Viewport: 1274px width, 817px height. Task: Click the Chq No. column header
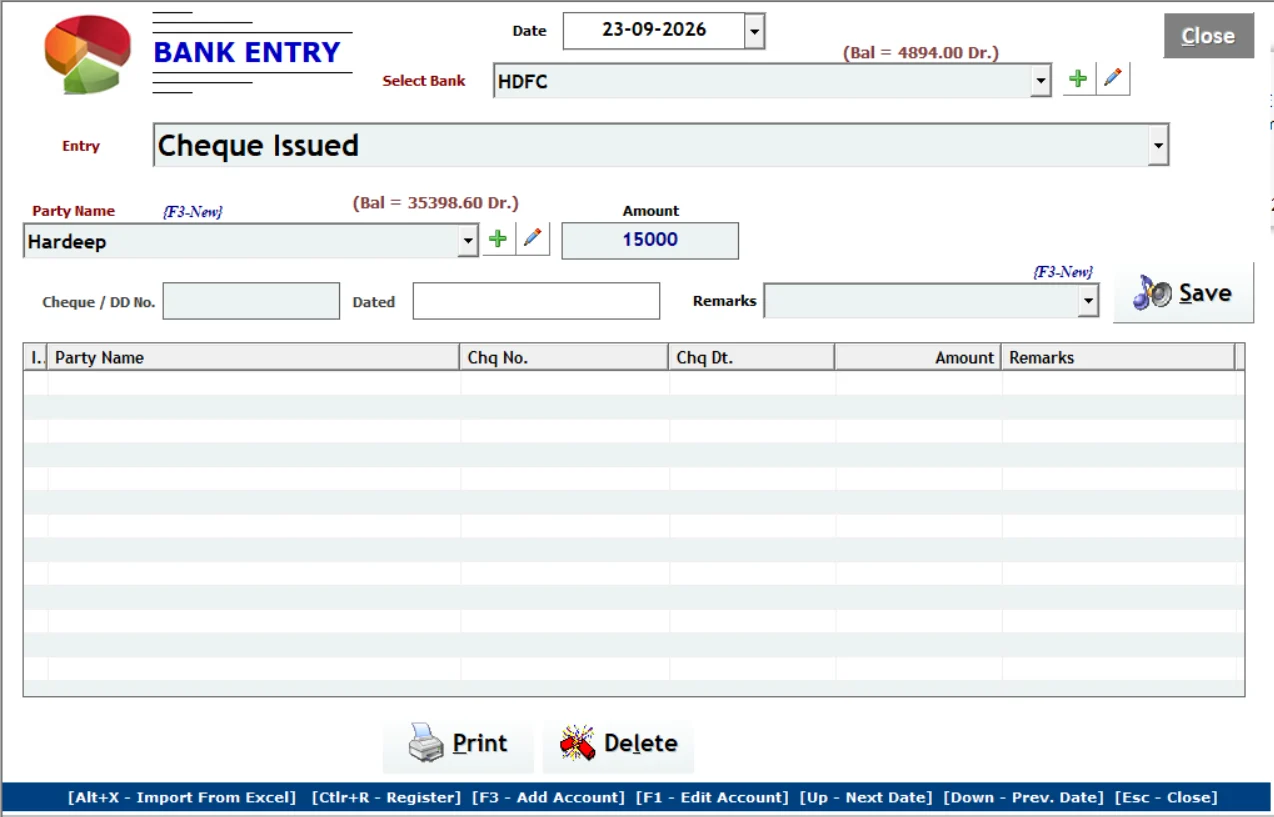pyautogui.click(x=564, y=357)
